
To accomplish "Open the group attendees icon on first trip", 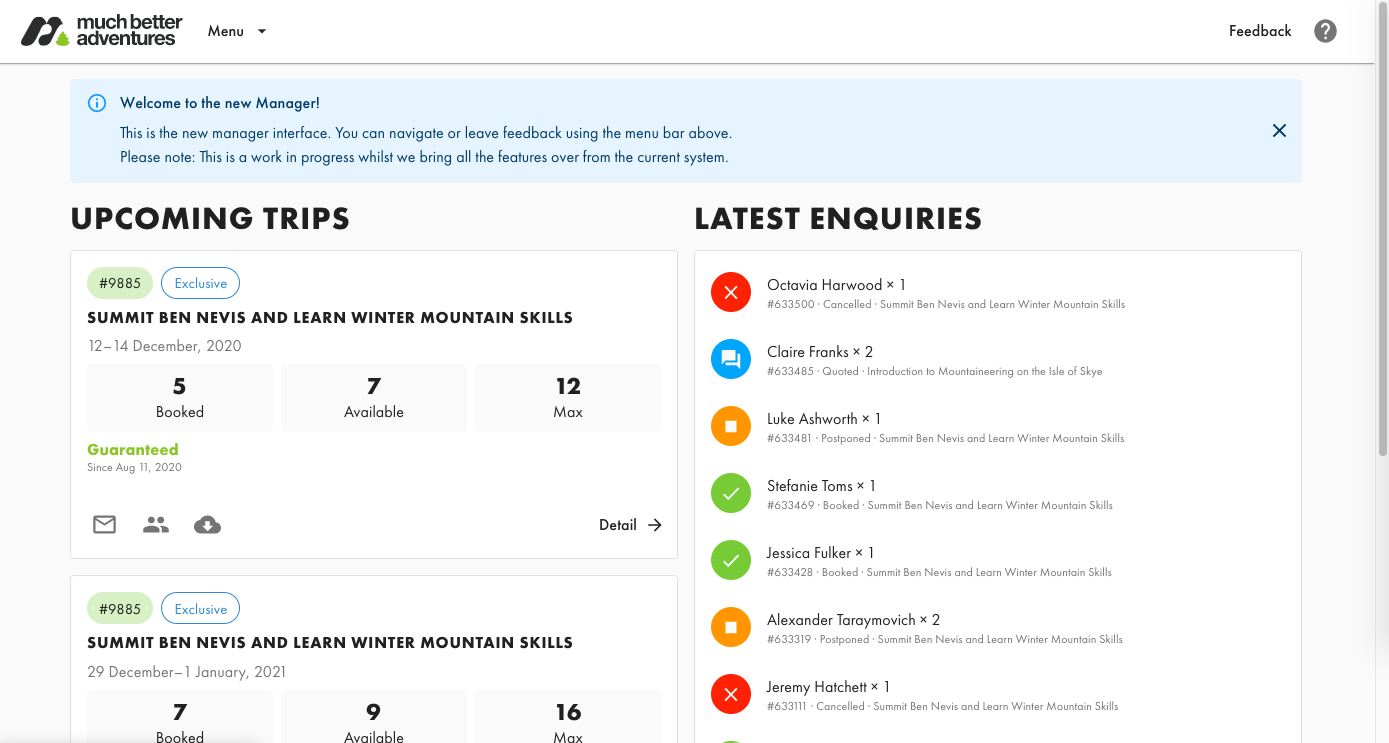I will (156, 525).
